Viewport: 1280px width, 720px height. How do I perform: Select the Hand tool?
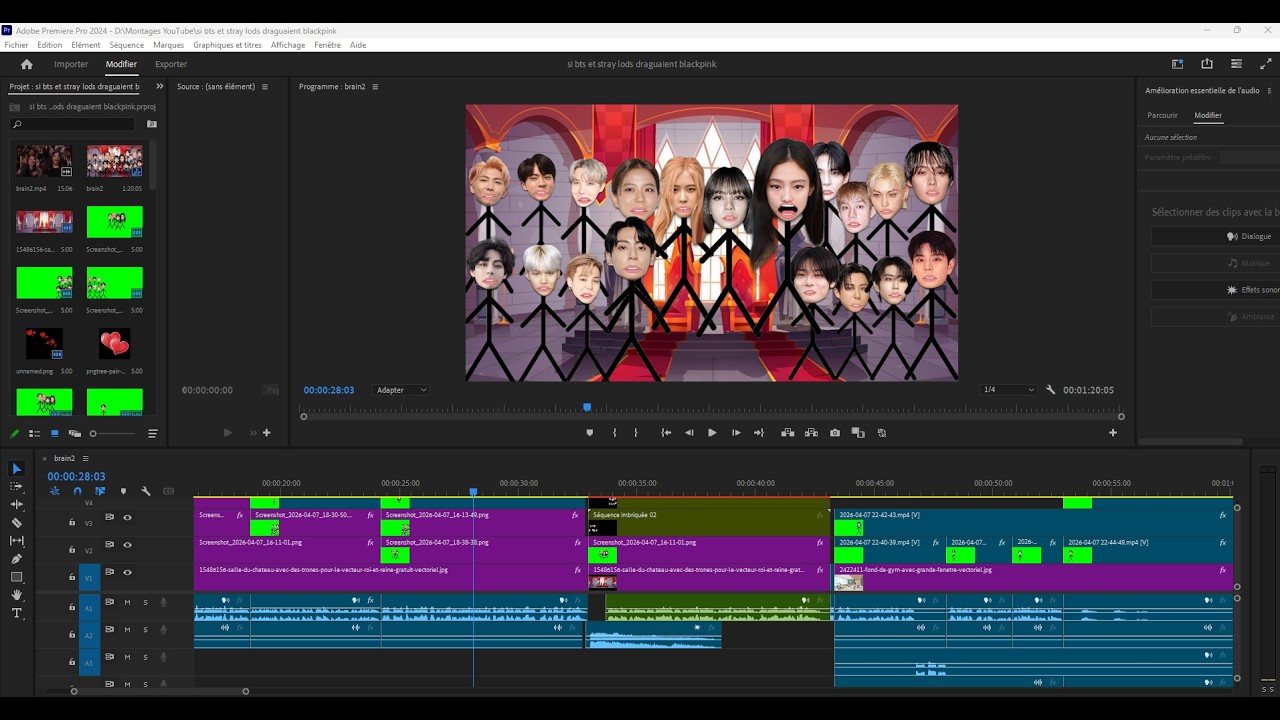coord(16,595)
